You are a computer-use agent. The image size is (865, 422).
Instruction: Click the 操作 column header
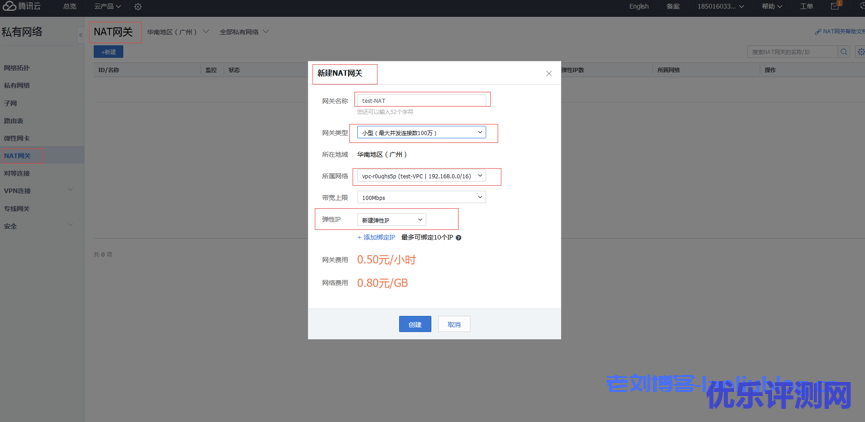click(771, 71)
